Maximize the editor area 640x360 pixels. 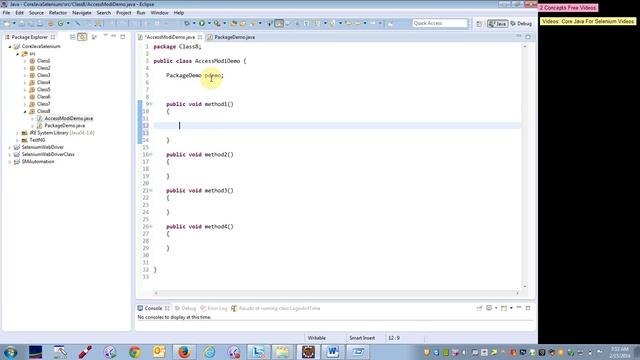coord(528,37)
